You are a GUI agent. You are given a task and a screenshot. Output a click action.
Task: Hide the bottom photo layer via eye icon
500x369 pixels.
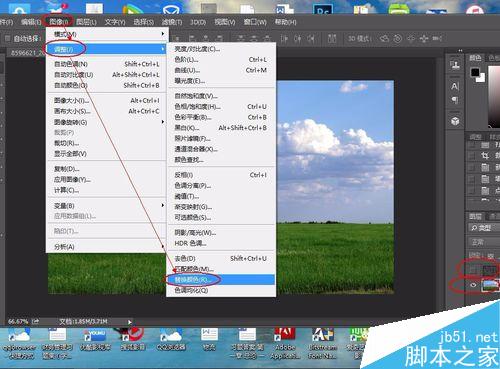pos(473,285)
